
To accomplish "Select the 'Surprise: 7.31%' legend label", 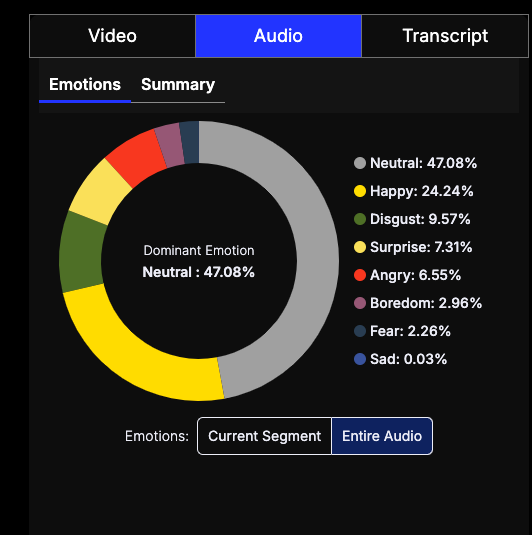I will tap(421, 247).
